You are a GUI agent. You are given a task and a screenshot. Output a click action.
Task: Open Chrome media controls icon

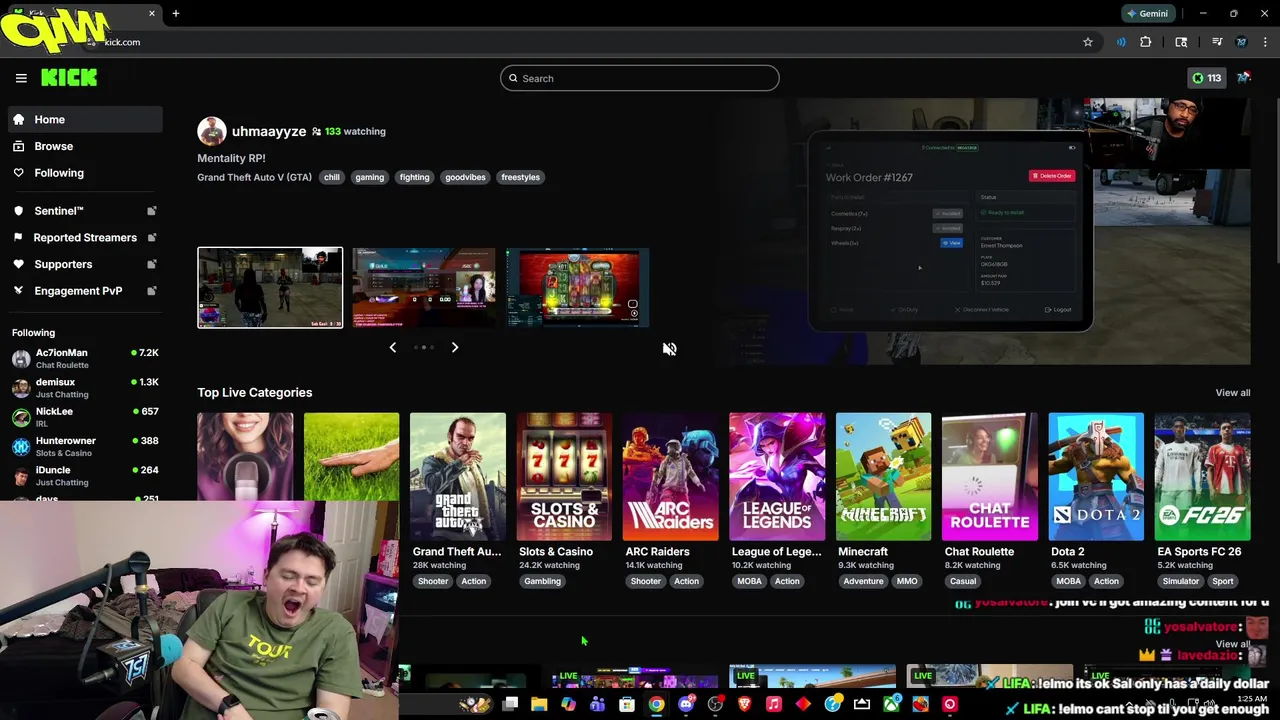[1217, 42]
